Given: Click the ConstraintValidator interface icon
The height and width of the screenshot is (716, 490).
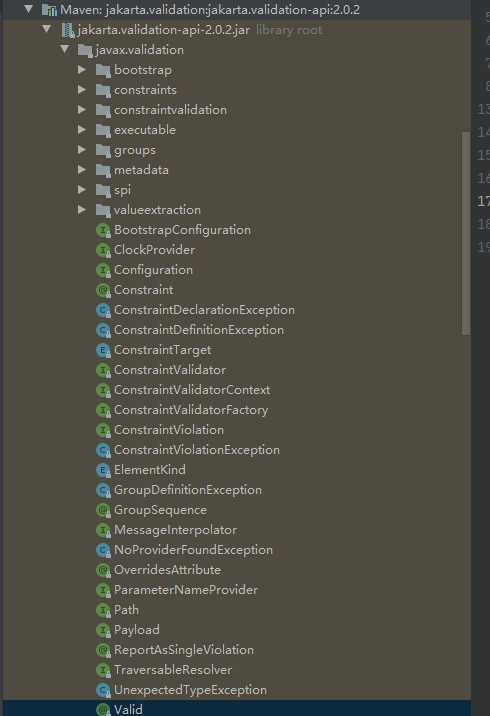Looking at the screenshot, I should (103, 370).
